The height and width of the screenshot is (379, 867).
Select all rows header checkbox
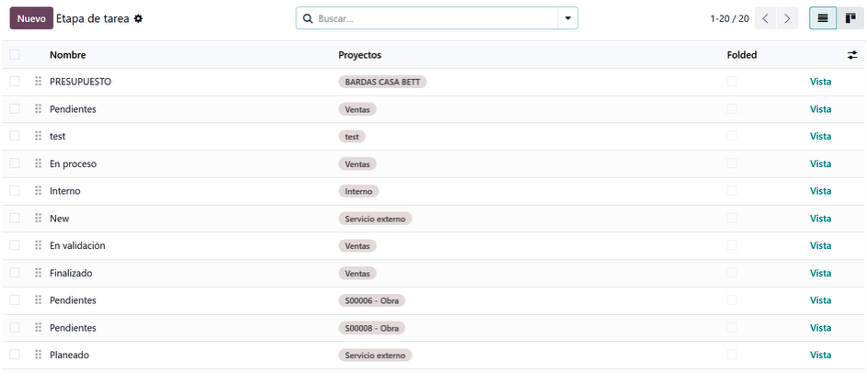(x=14, y=54)
